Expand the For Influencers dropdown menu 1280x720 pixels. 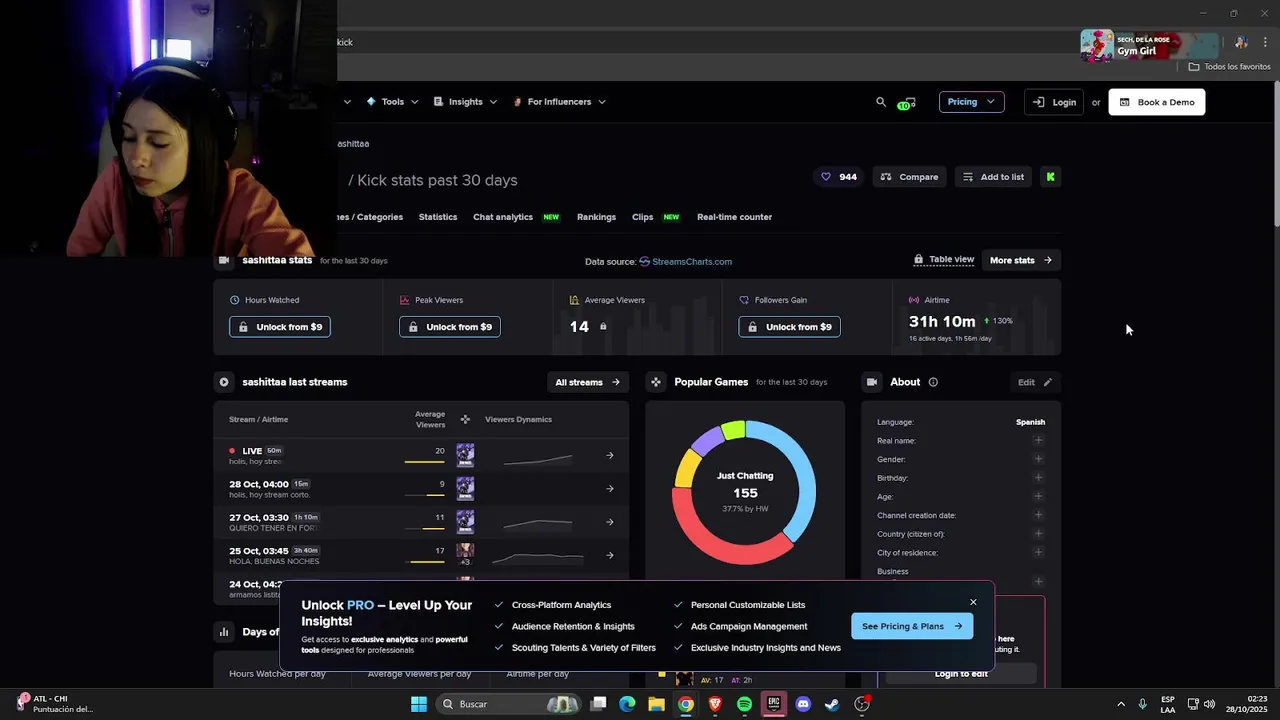[x=559, y=102]
